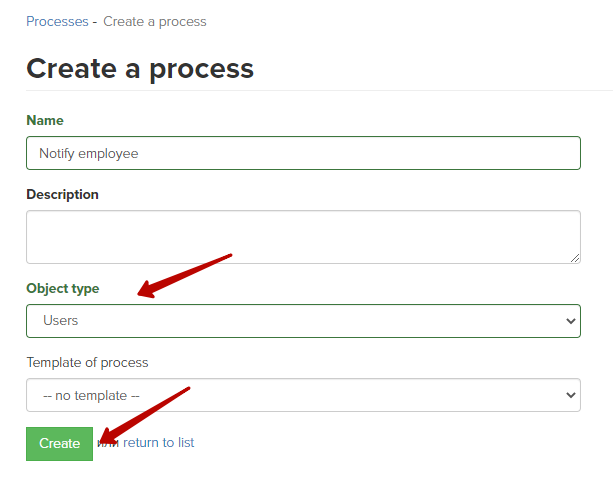Expand the 'no template' process template dropdown
This screenshot has width=613, height=486.
click(303, 395)
